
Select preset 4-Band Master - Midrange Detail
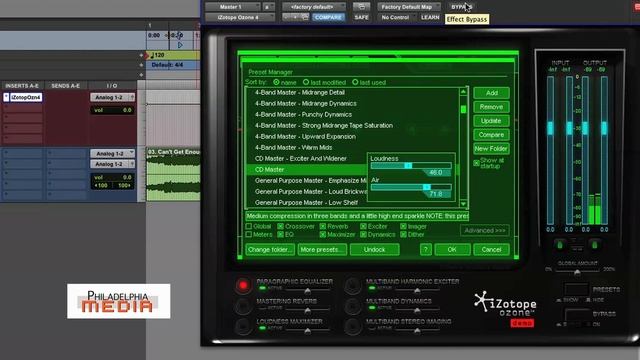point(300,93)
